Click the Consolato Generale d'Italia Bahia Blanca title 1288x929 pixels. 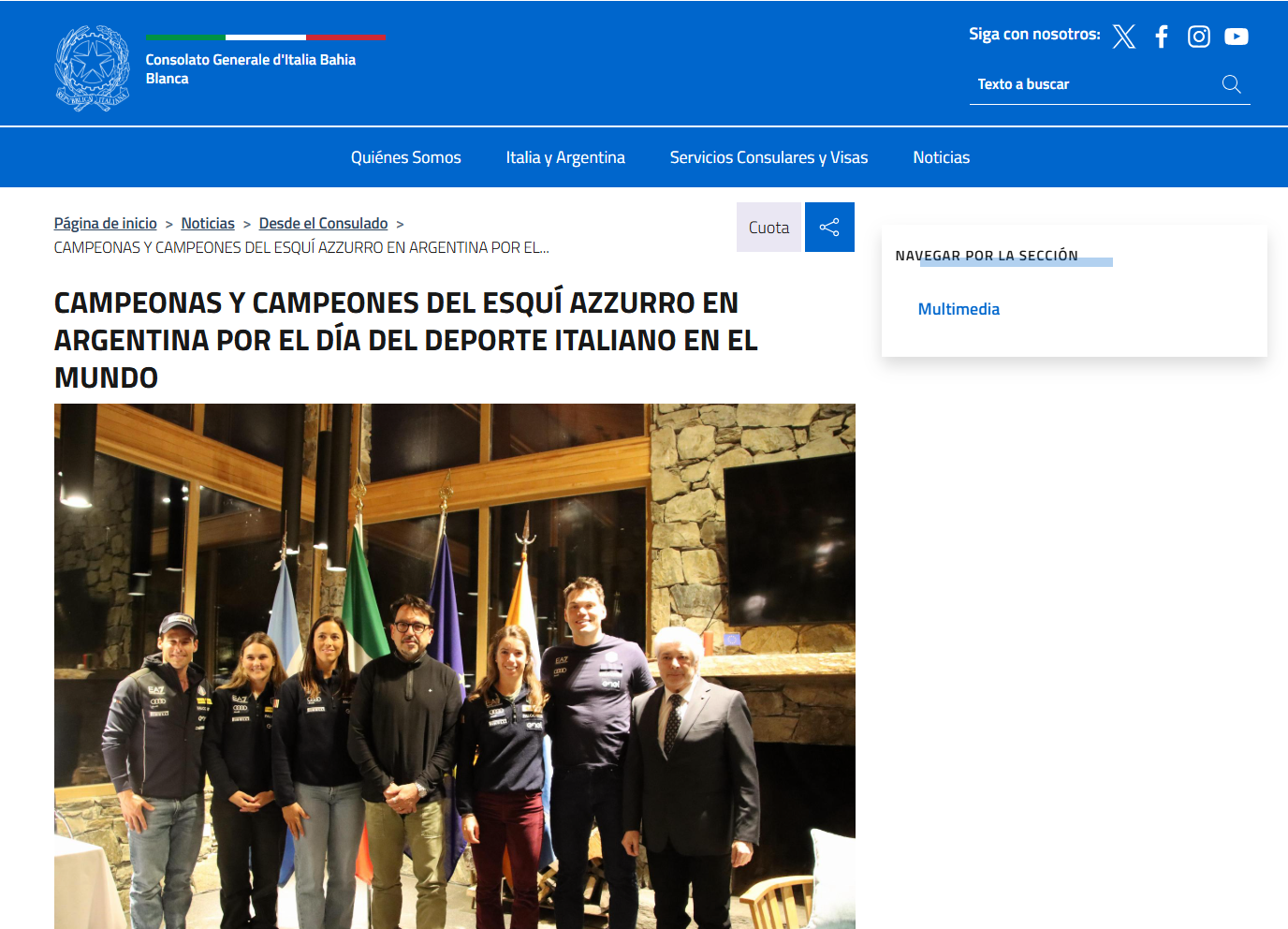(251, 68)
